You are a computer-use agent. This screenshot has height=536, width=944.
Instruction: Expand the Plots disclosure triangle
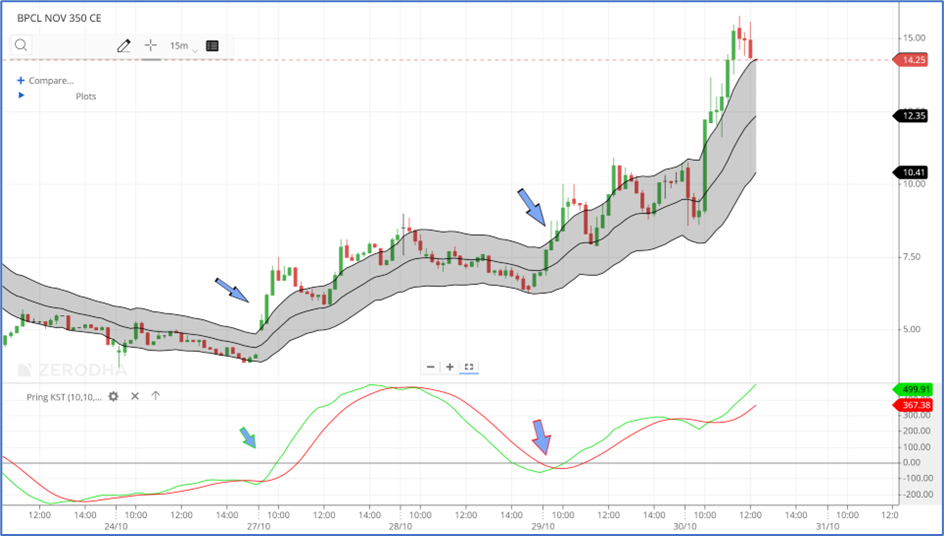click(22, 95)
